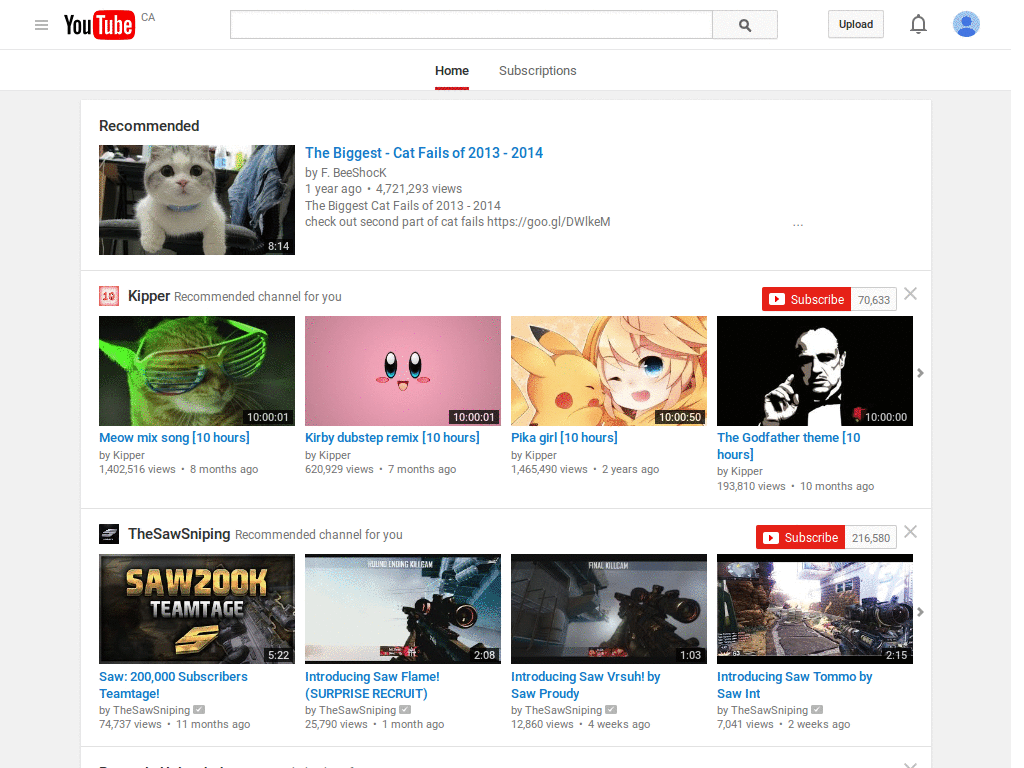The height and width of the screenshot is (768, 1024).
Task: Open the account avatar menu
Action: tap(966, 24)
